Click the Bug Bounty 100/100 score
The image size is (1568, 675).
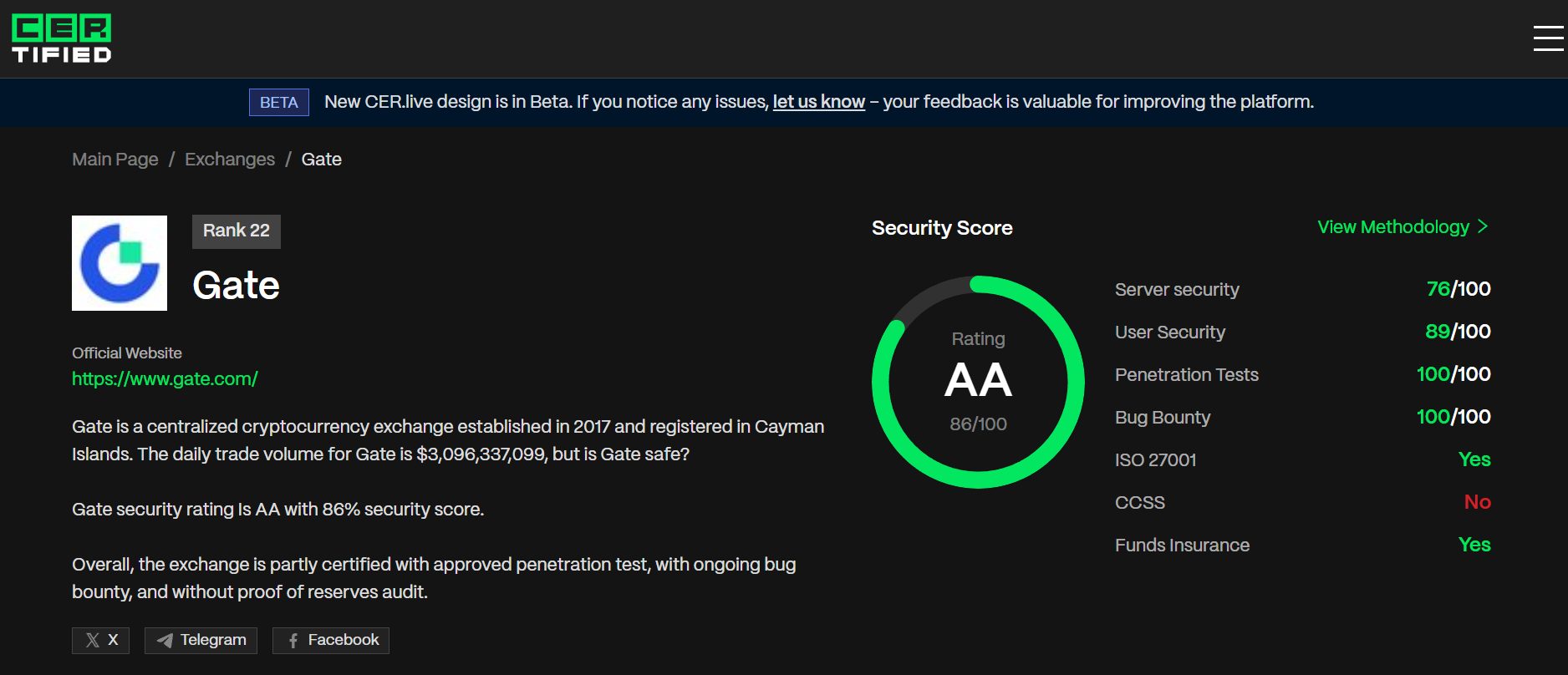pyautogui.click(x=1453, y=417)
